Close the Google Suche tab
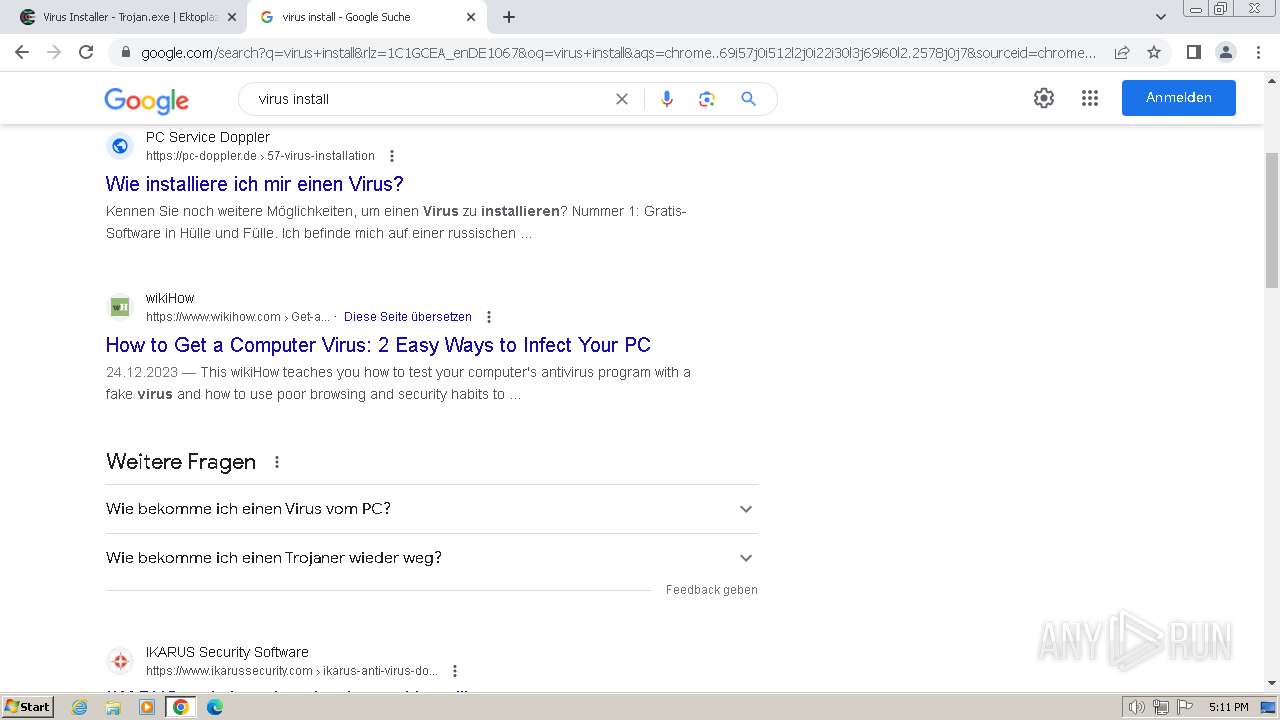The height and width of the screenshot is (720, 1280). [471, 17]
